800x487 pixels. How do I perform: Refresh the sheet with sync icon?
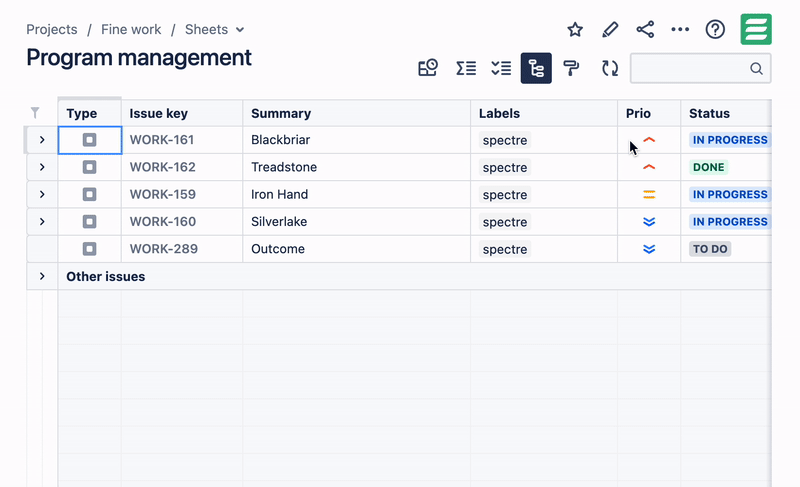click(x=610, y=68)
